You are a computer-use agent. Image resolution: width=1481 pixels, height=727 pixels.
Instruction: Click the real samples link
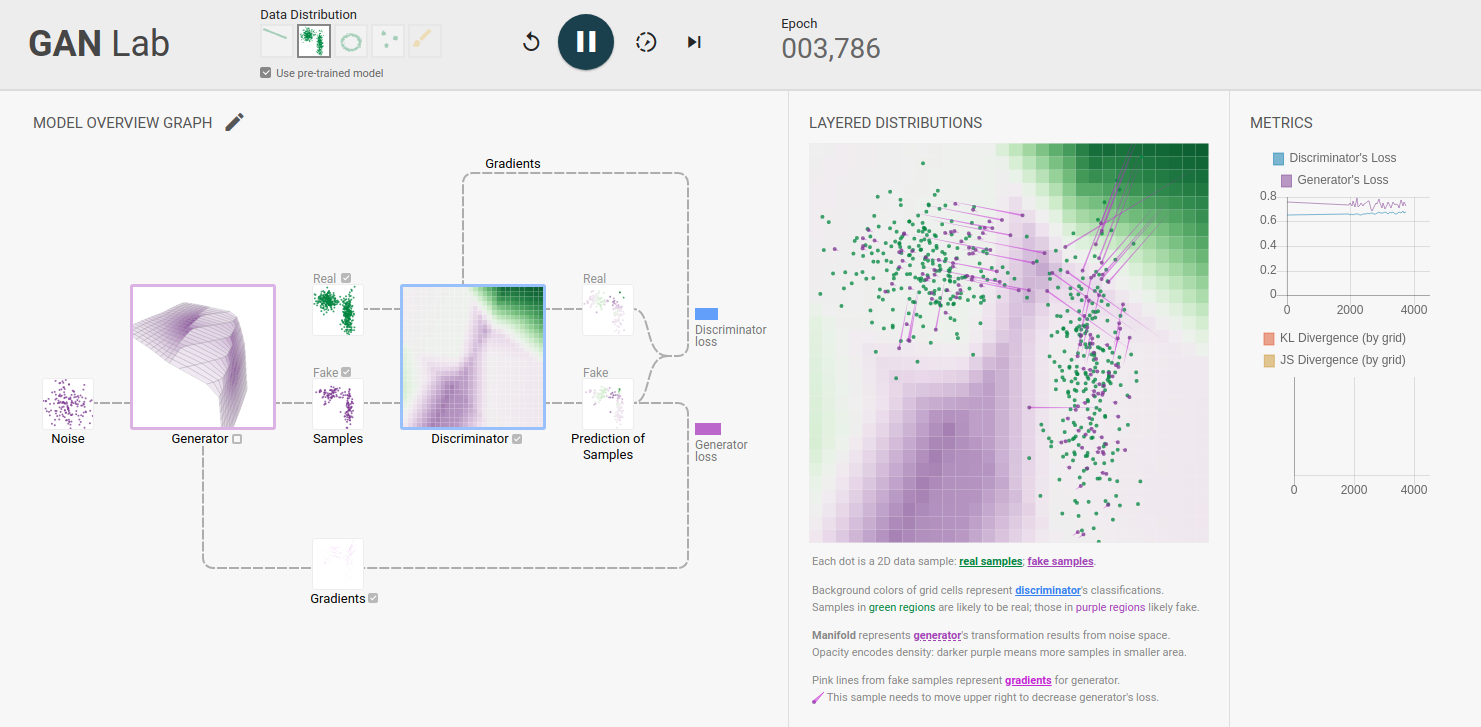(x=991, y=562)
